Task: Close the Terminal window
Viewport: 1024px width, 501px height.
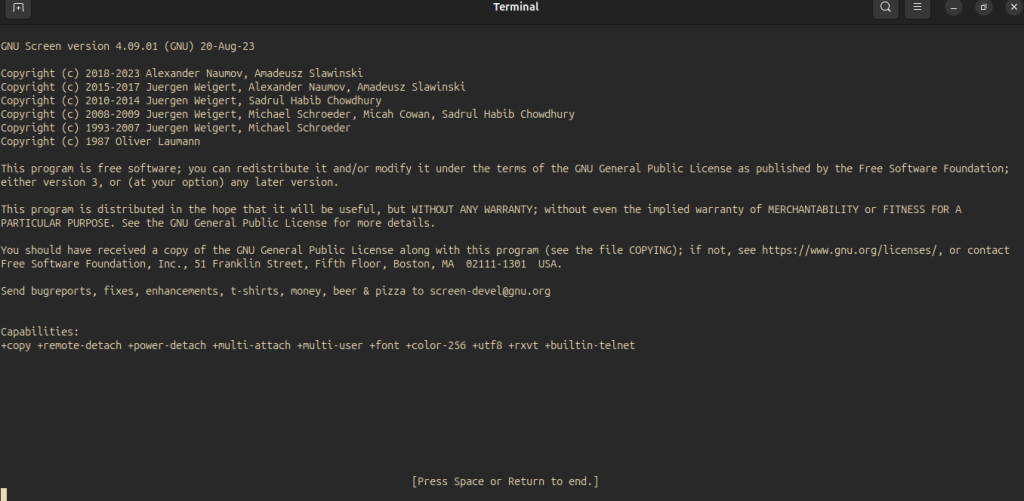Action: pos(1013,8)
